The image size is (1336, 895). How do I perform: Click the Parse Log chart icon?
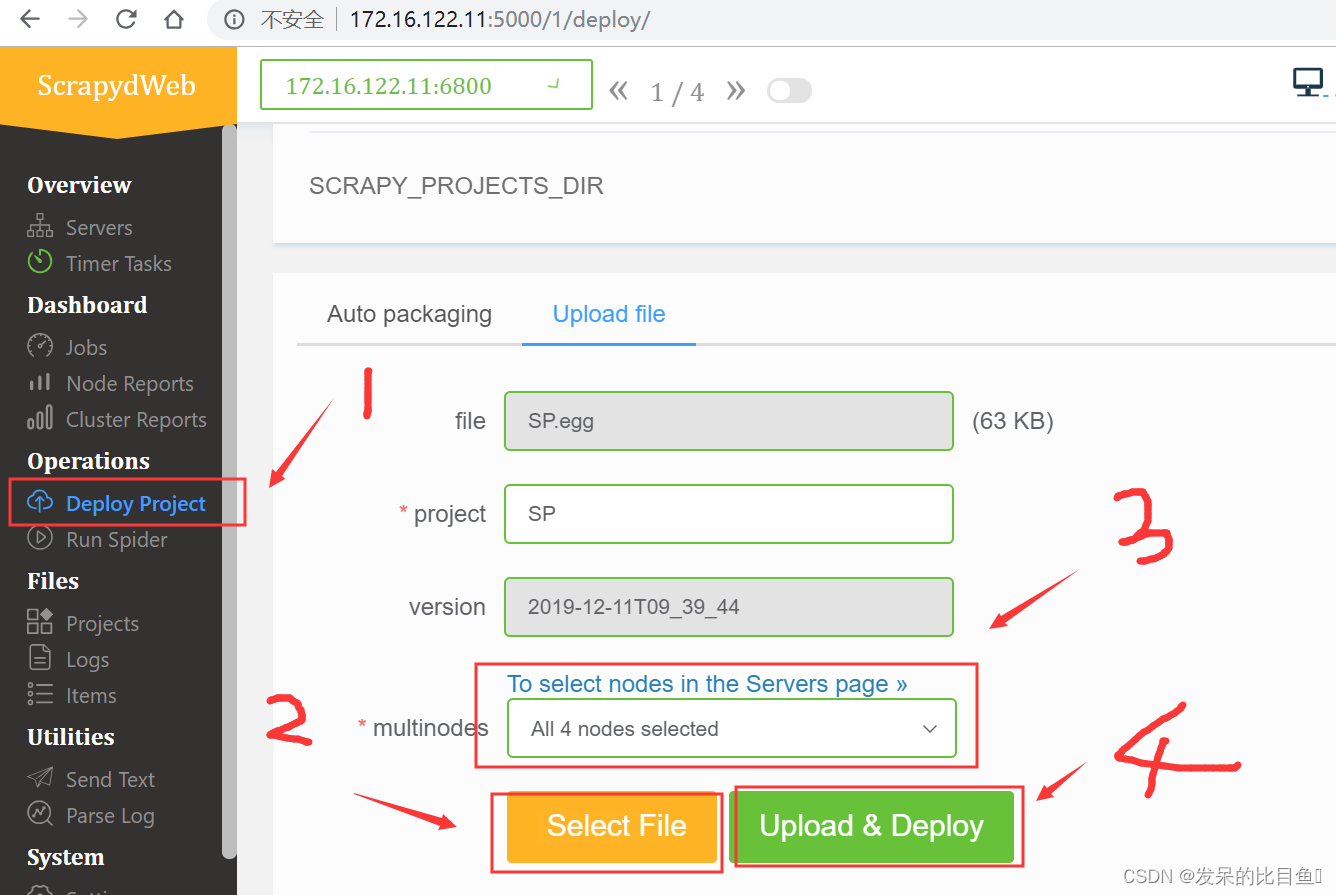(39, 814)
